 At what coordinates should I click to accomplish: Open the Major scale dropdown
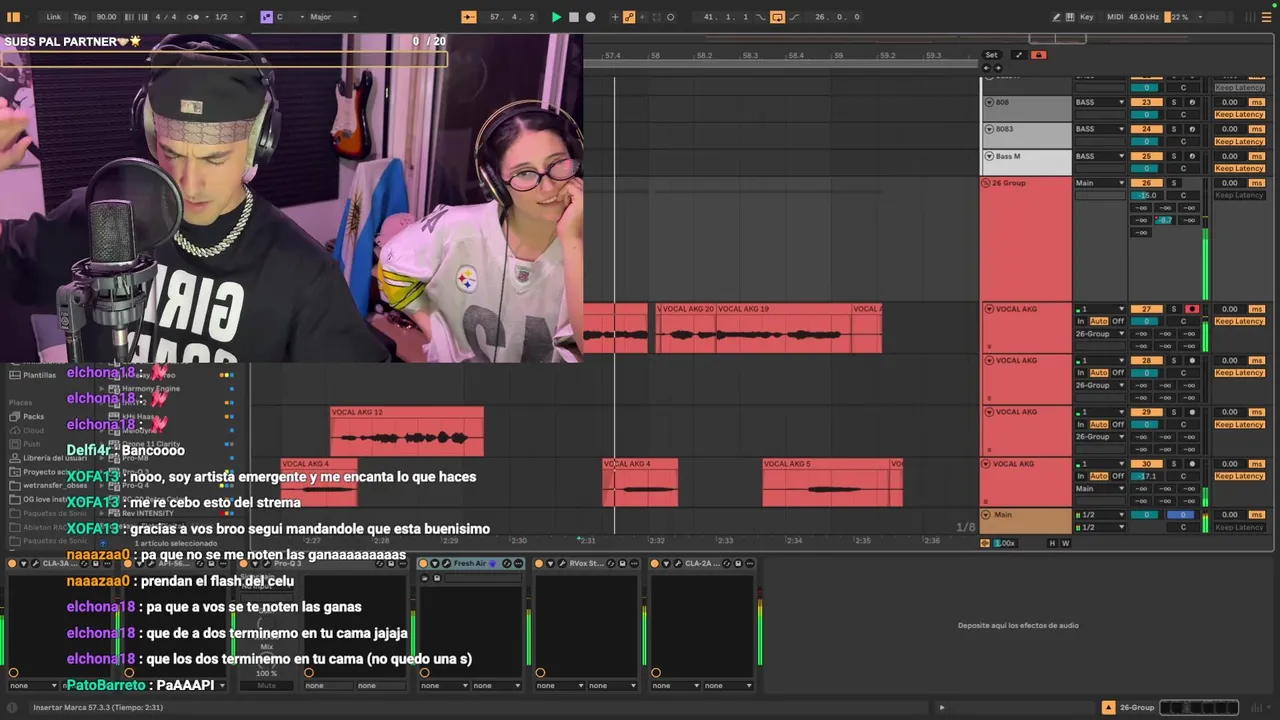332,17
